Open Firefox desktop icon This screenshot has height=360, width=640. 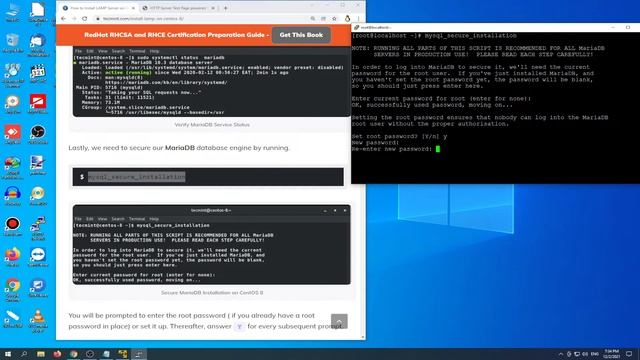tap(12, 256)
